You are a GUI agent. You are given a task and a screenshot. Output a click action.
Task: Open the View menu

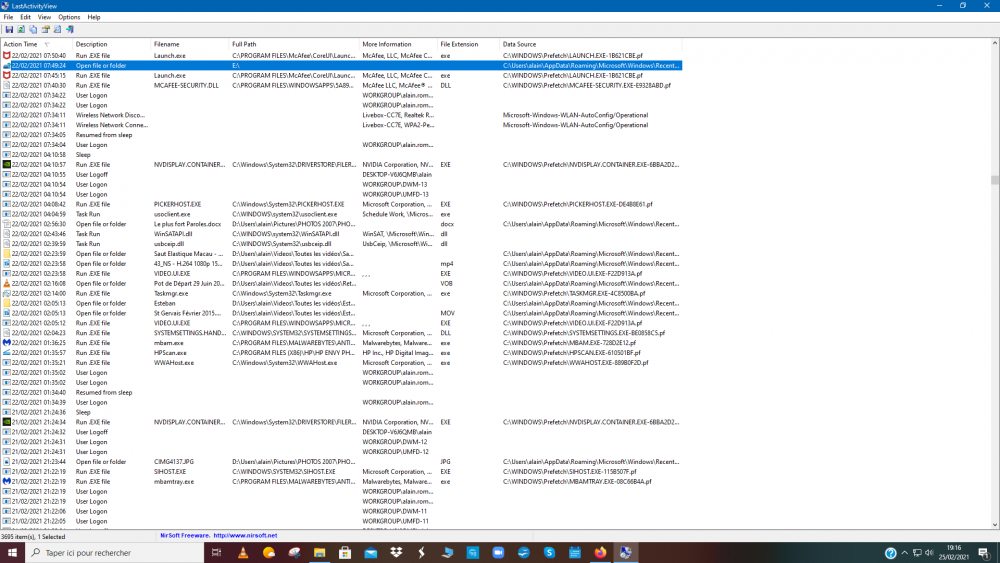tap(44, 17)
